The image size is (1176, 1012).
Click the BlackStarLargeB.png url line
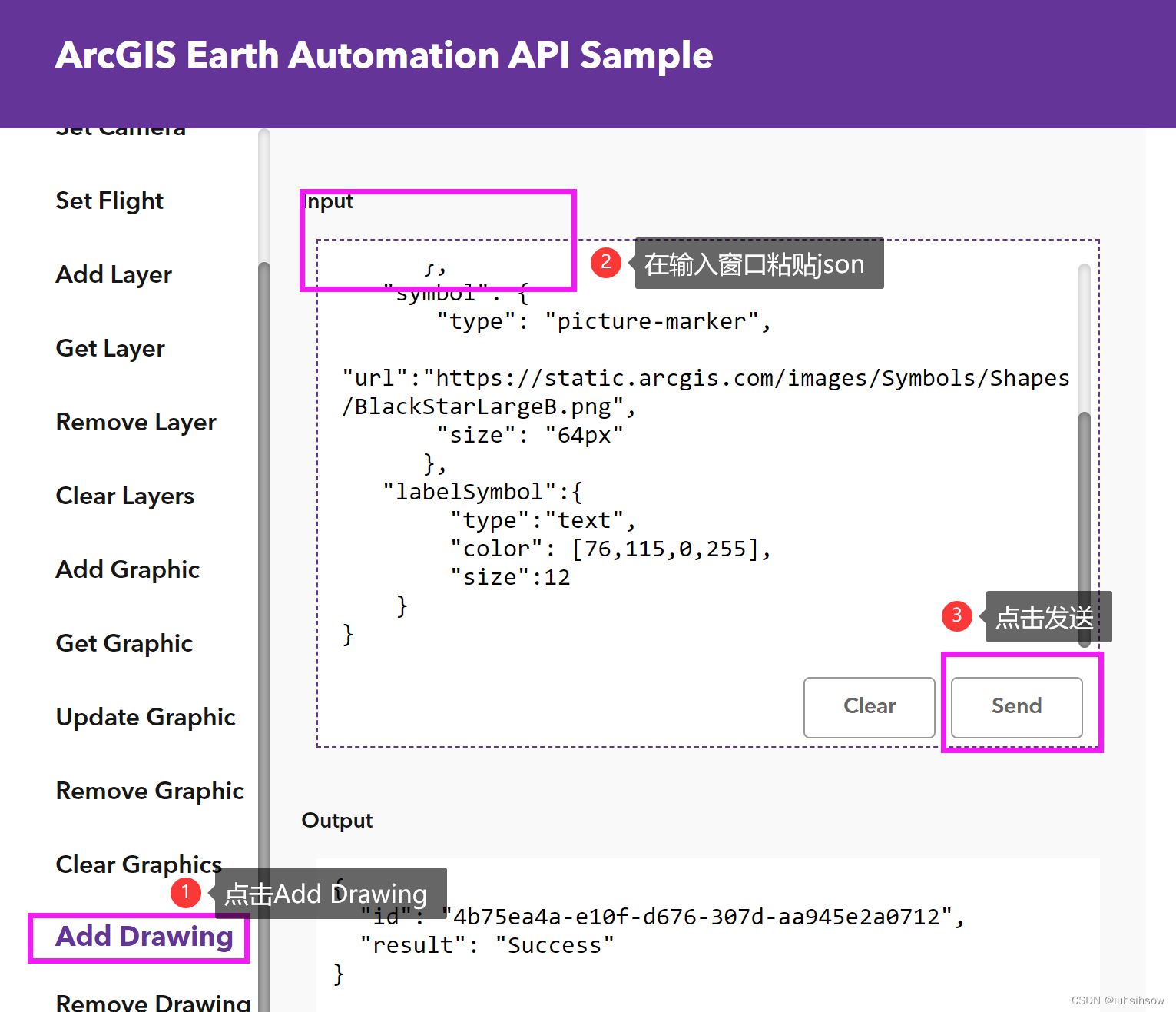[489, 406]
